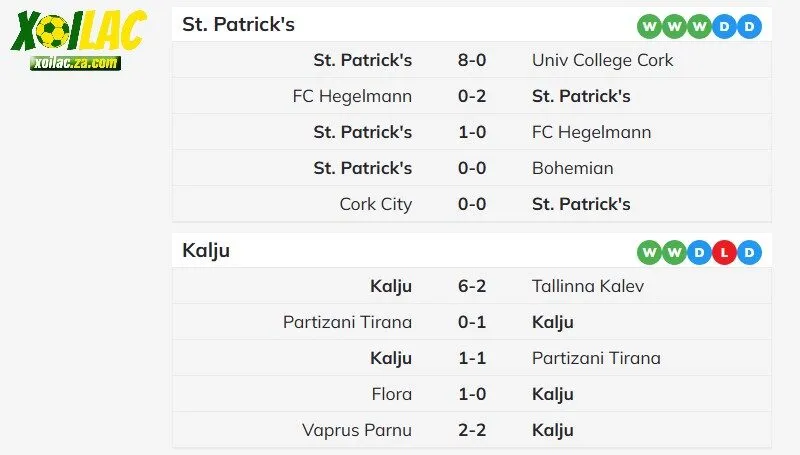
Task: Select the St. Patrick's section header
Action: (x=239, y=25)
